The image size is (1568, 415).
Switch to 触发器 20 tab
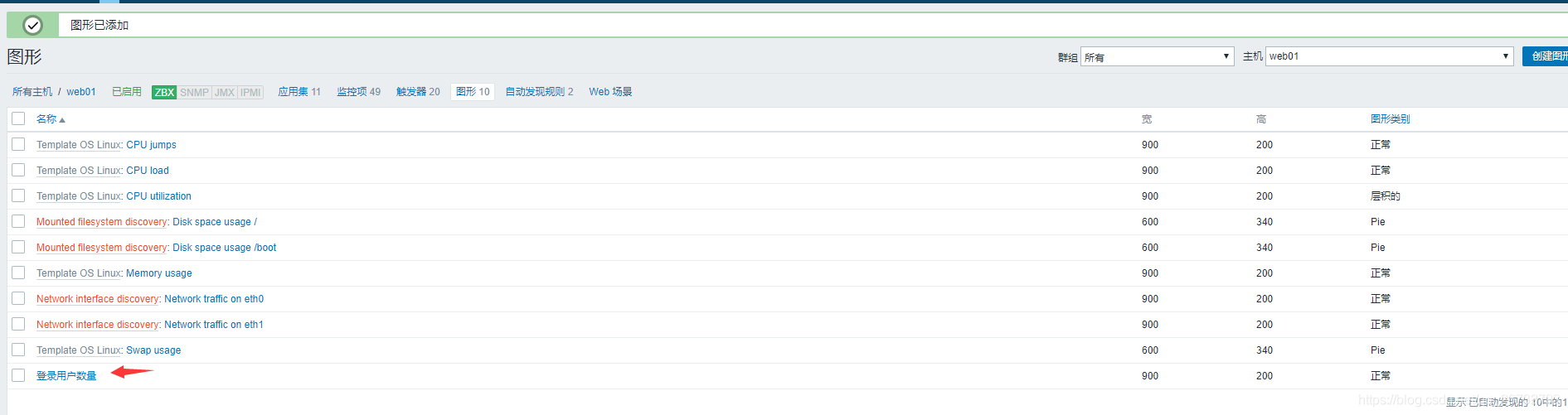[418, 92]
